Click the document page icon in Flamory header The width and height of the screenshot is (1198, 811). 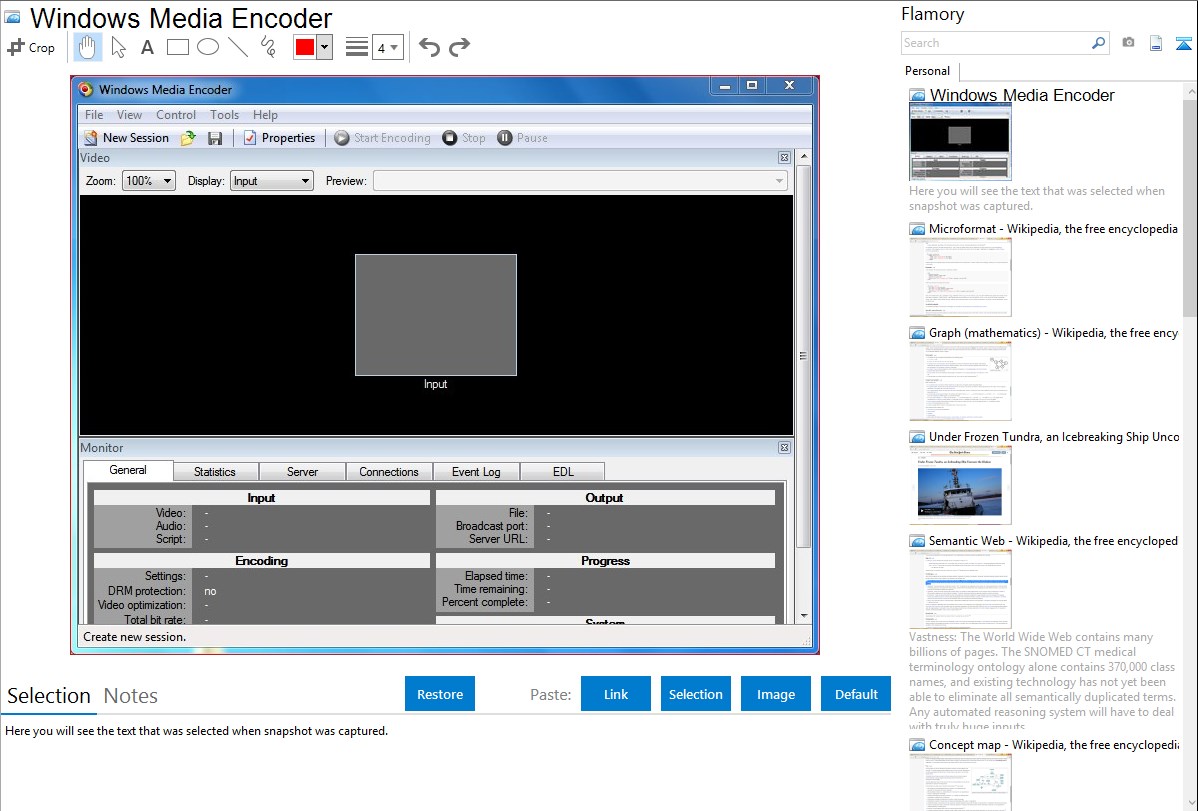pos(1156,43)
